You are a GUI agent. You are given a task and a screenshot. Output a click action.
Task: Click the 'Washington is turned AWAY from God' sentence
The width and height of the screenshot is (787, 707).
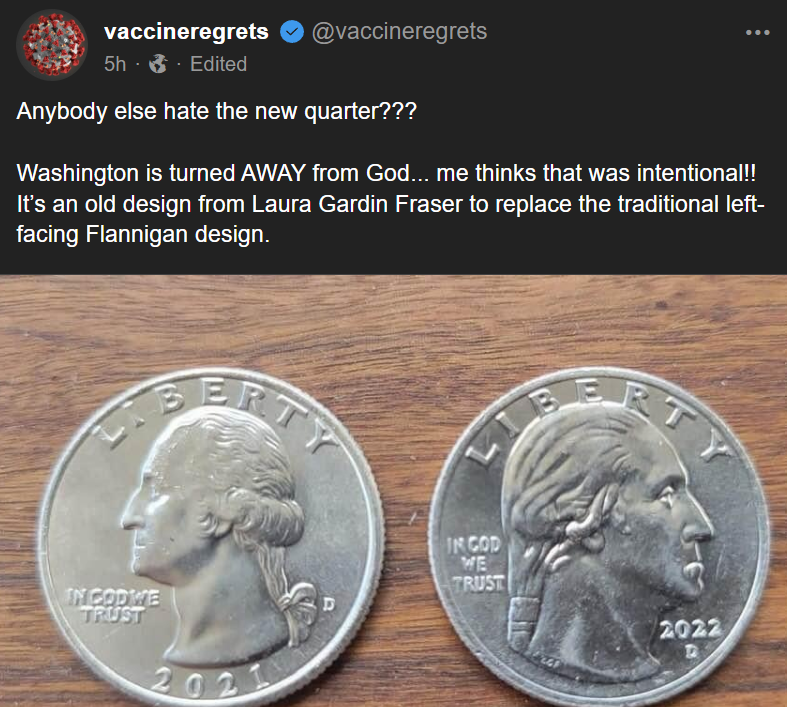pos(214,173)
